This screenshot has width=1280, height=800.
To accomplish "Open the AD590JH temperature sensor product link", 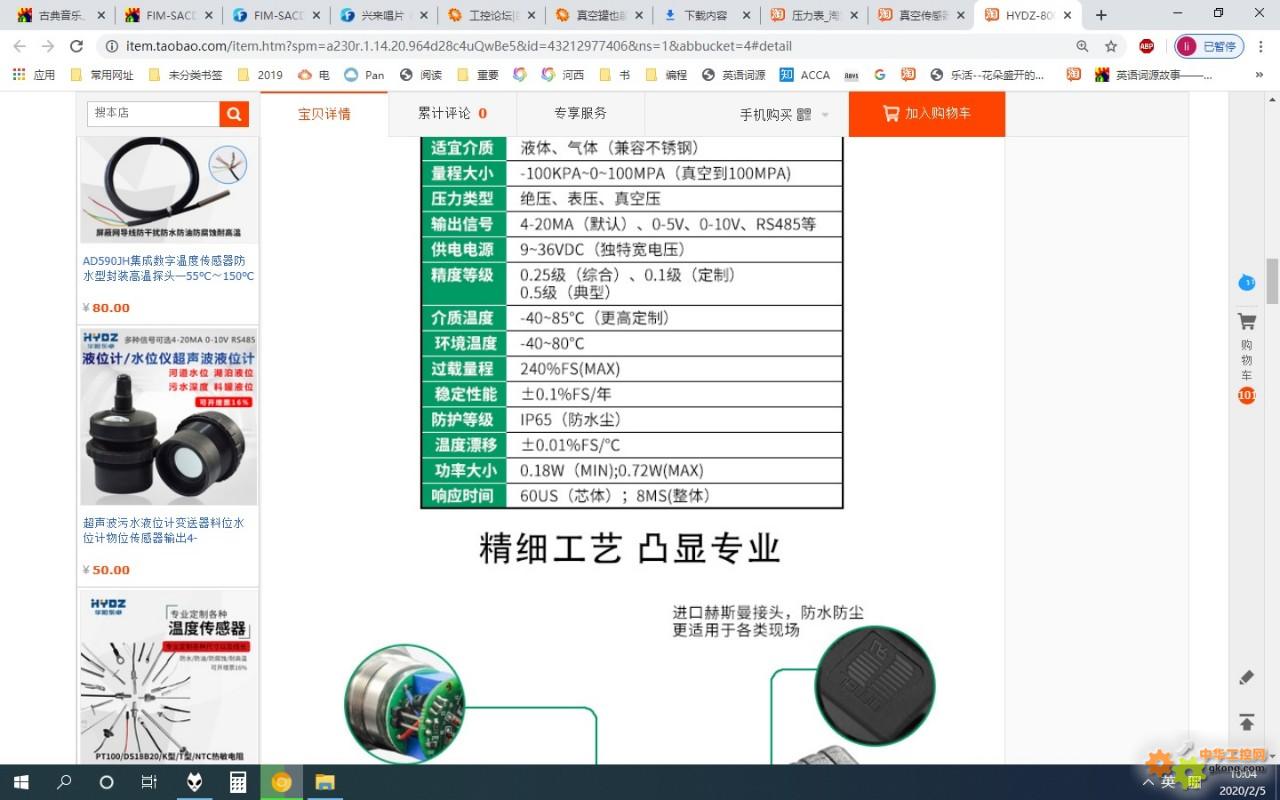I will pyautogui.click(x=168, y=268).
